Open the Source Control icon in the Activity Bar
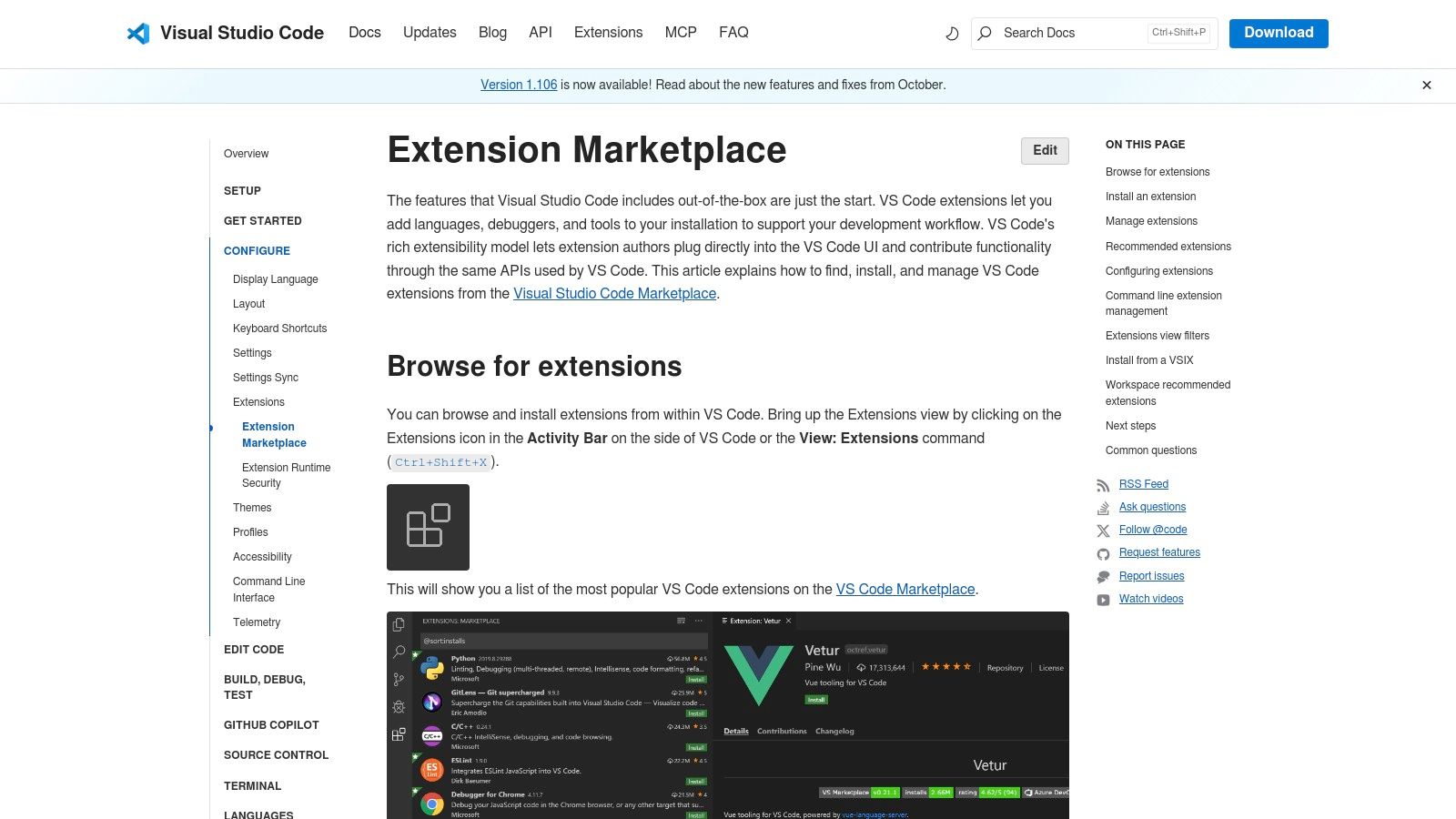The image size is (1456, 819). tap(398, 678)
